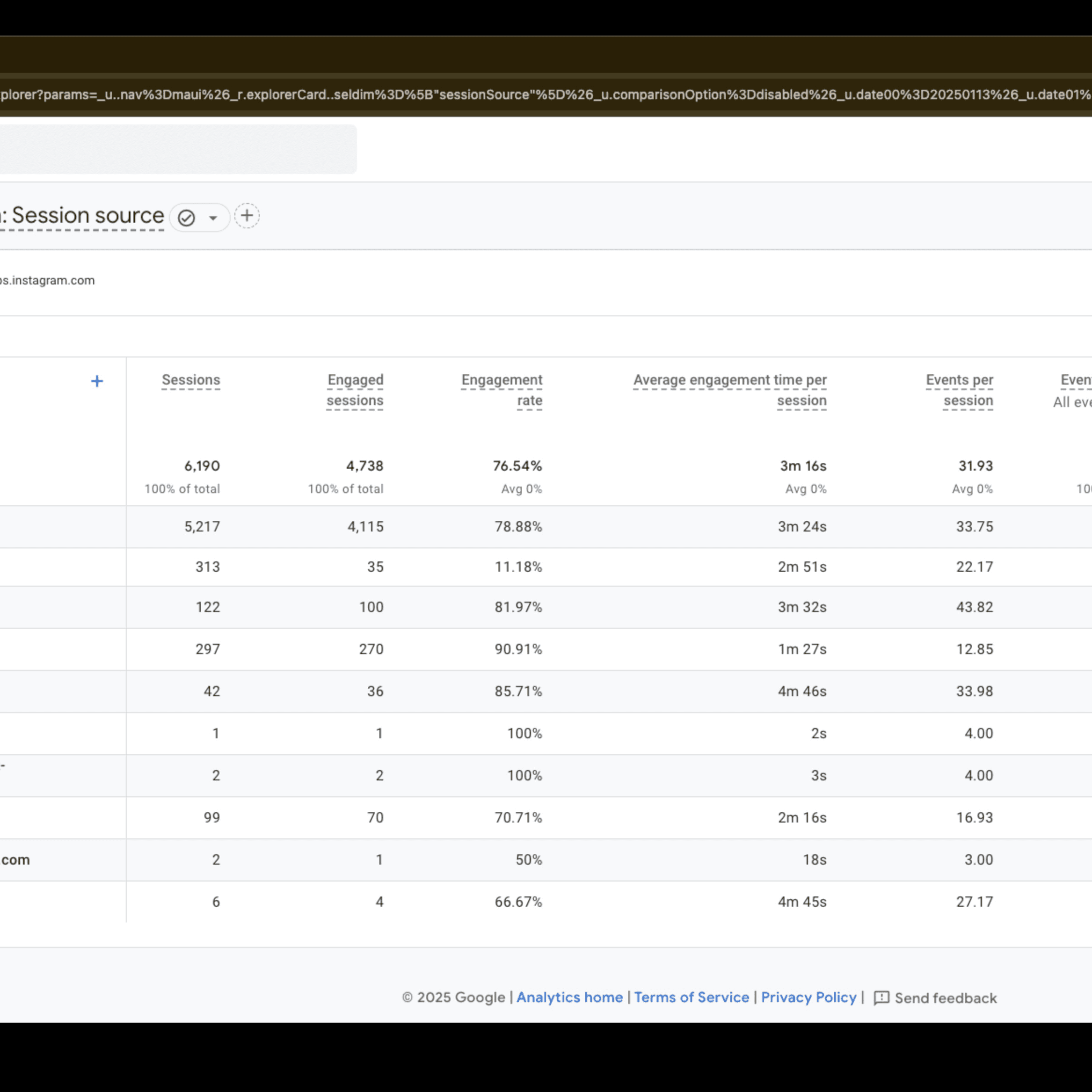1092x1092 pixels.
Task: Open the dropdown arrow beside Session source title
Action: pos(213,218)
